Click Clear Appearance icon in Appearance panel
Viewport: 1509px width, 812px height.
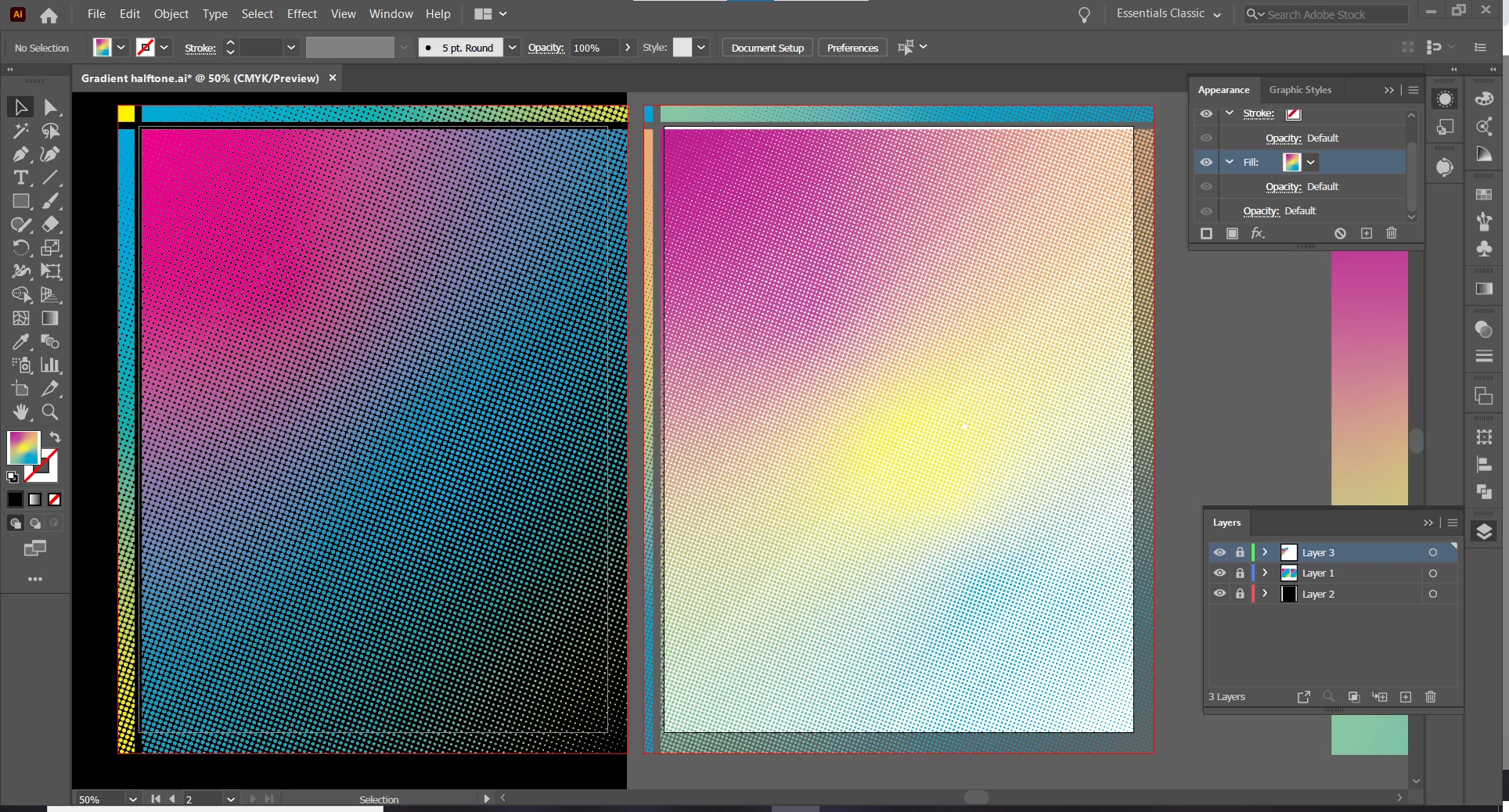(x=1340, y=233)
